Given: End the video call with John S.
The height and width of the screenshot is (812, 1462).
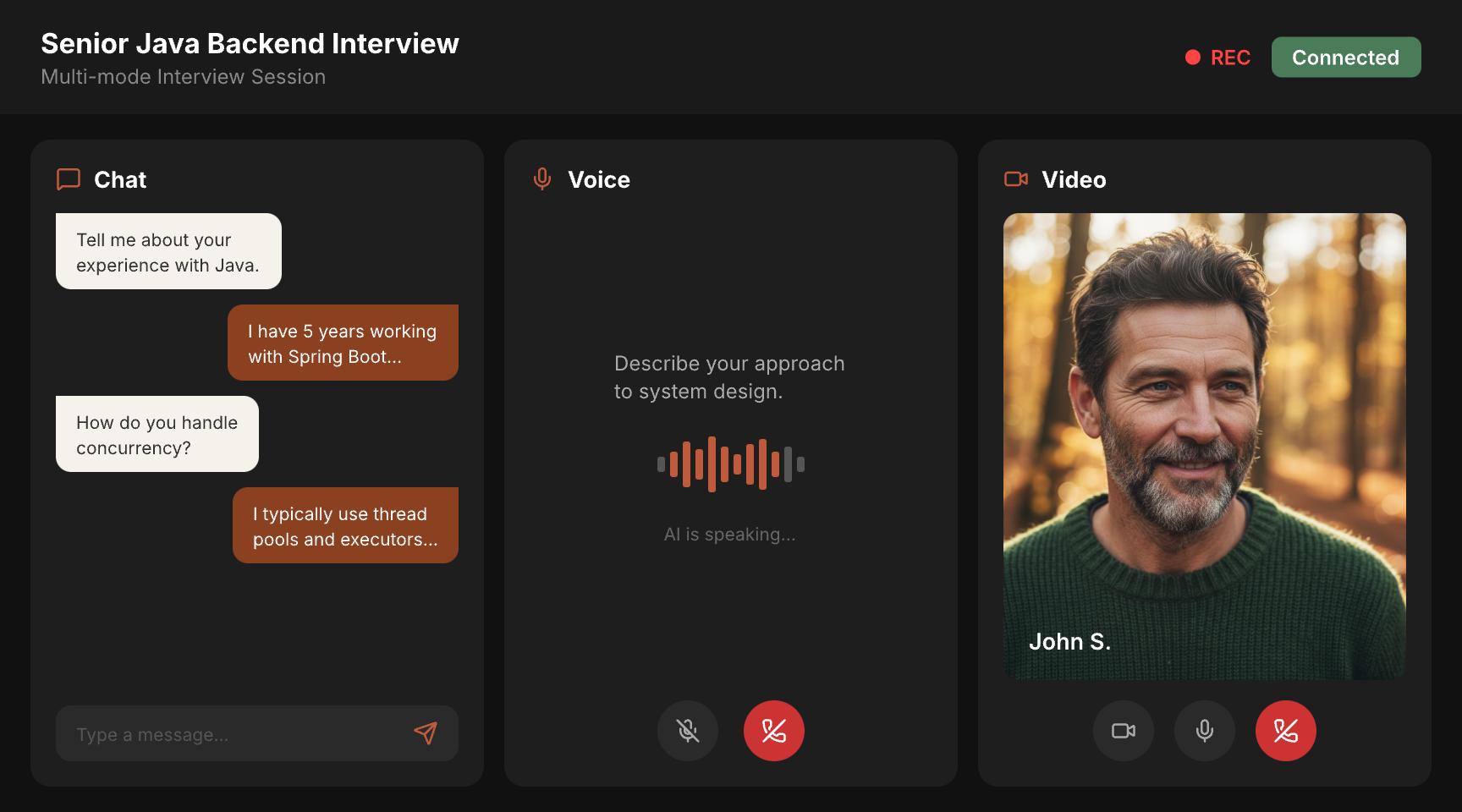Looking at the screenshot, I should 1285,731.
